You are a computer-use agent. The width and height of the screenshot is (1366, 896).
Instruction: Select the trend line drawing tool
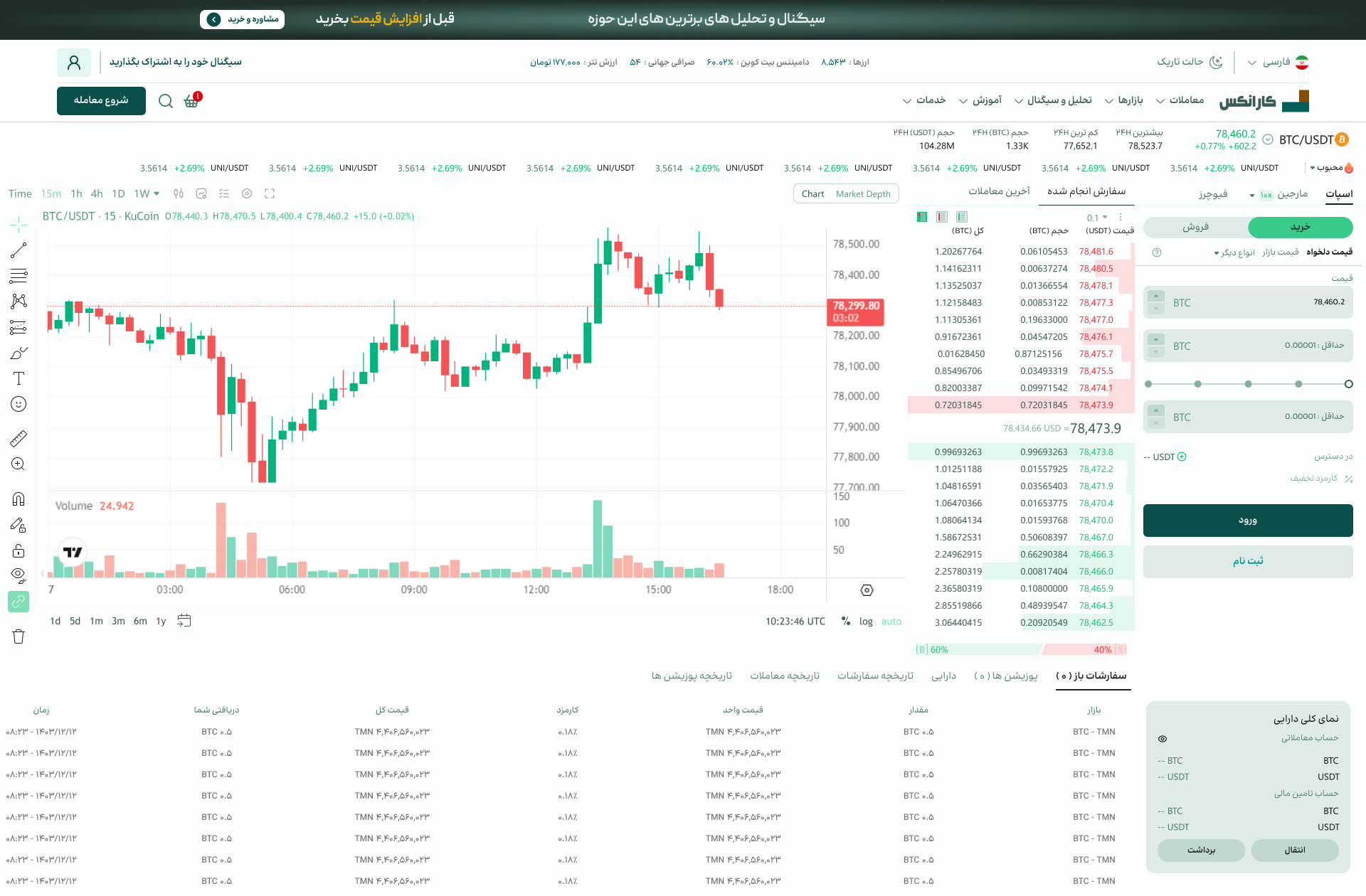point(18,250)
